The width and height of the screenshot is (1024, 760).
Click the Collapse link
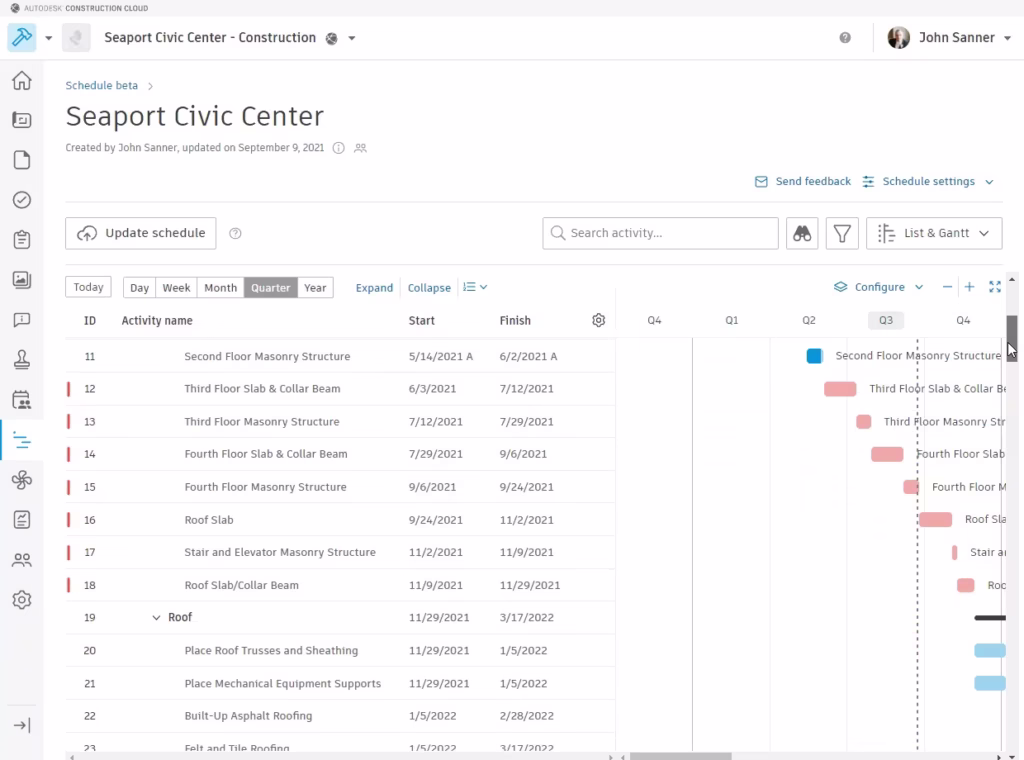pyautogui.click(x=429, y=288)
